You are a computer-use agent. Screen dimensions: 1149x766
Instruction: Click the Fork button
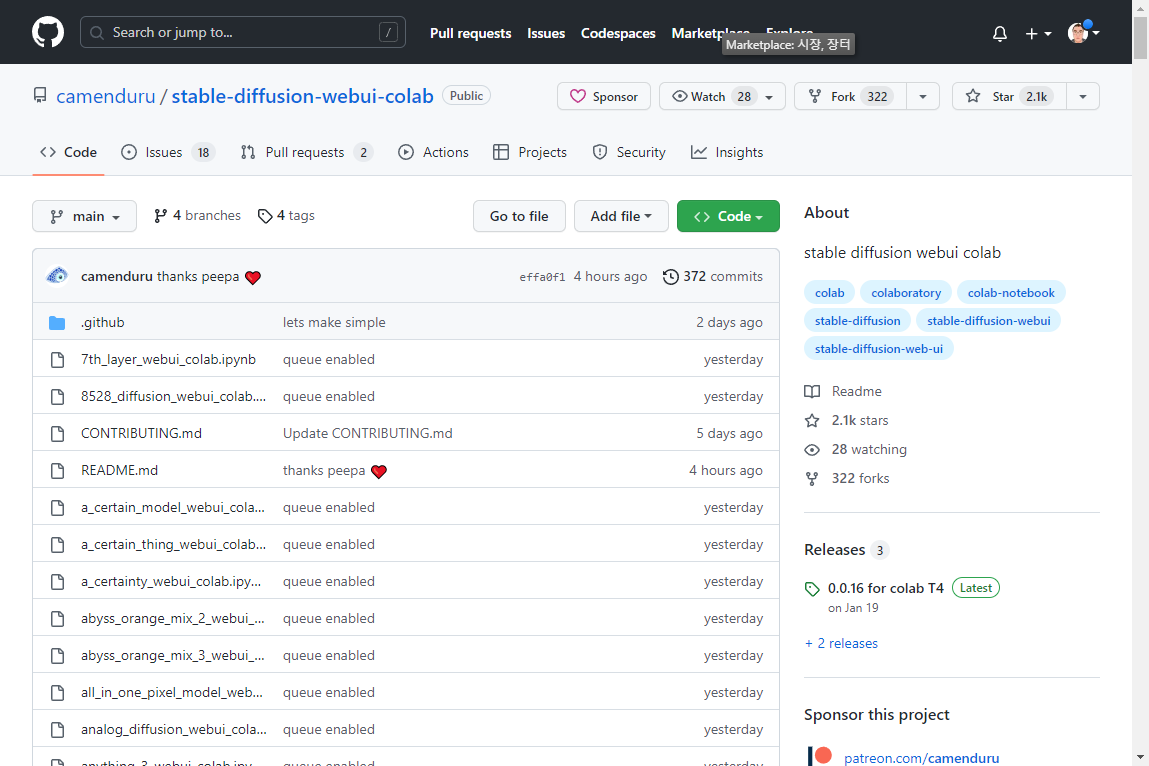pos(850,96)
